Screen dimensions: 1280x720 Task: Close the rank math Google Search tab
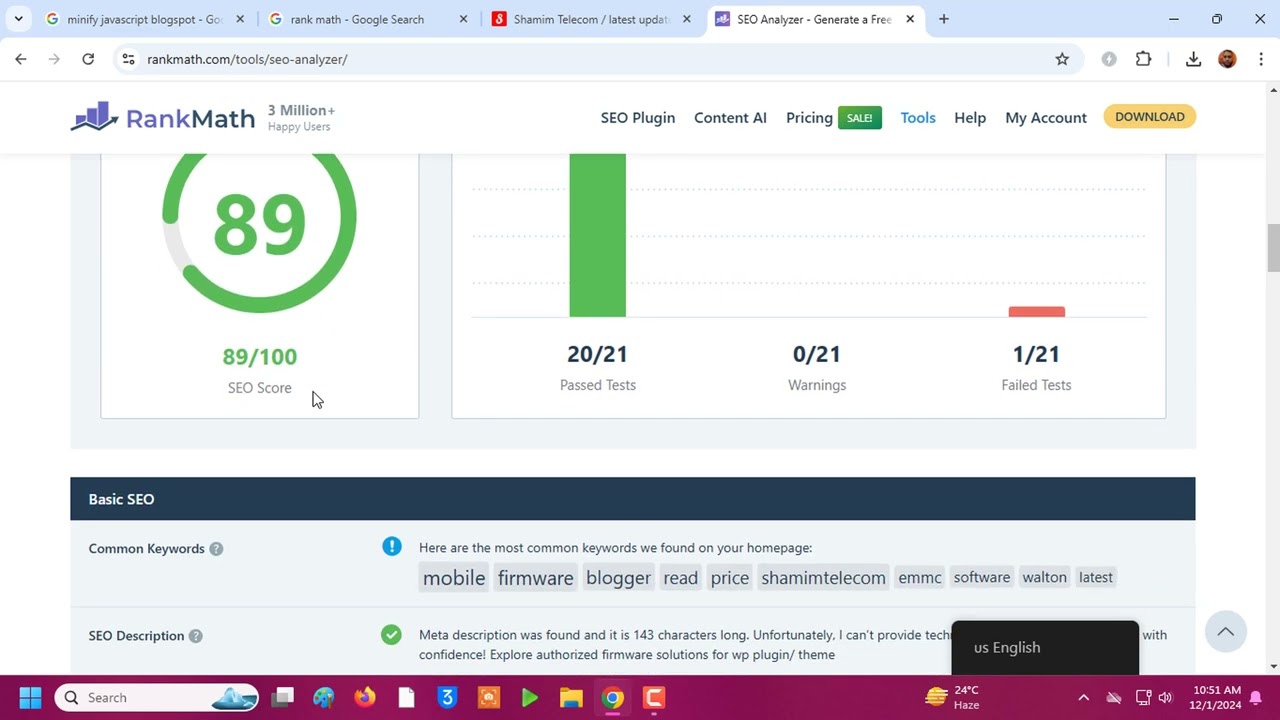(463, 19)
